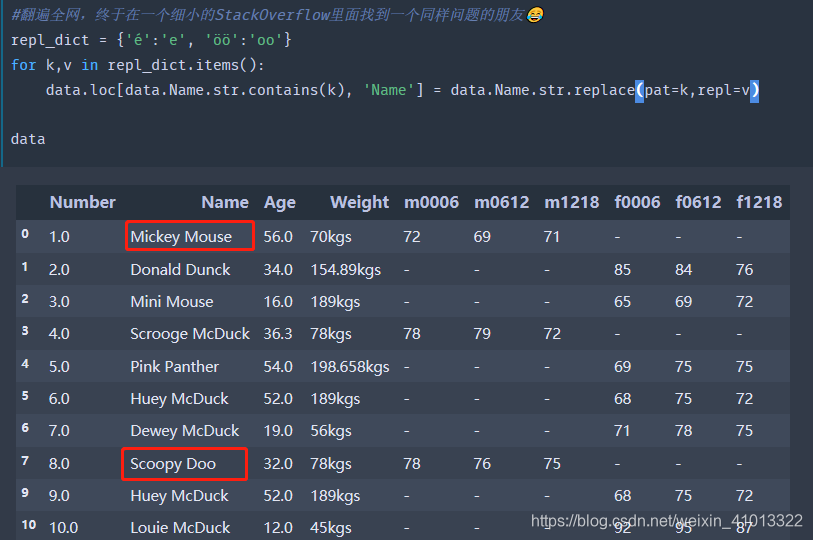Click the age value '16.0'
This screenshot has height=540, width=813.
[278, 302]
